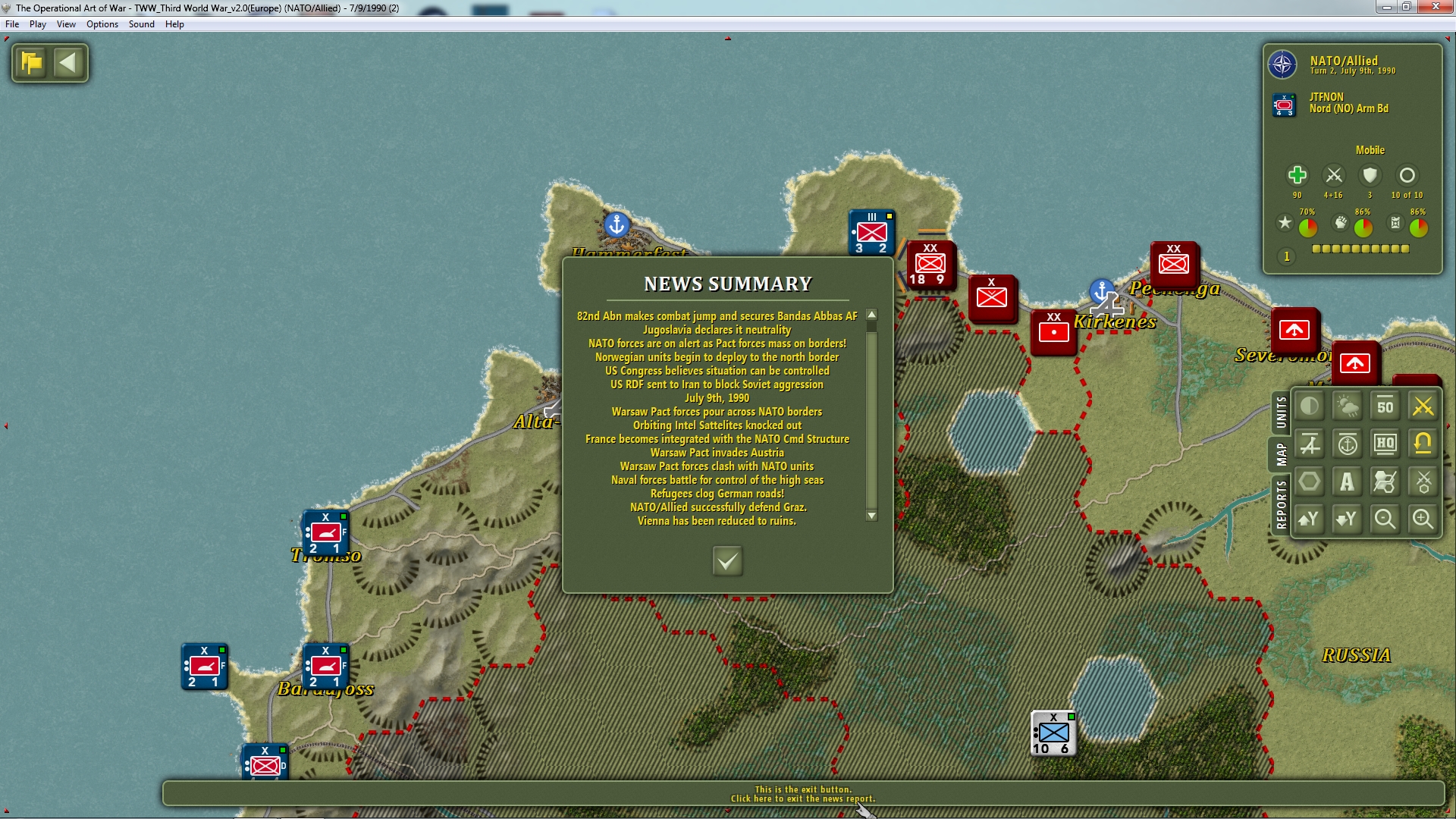Open the Play menu
The image size is (1456, 819).
coord(38,24)
